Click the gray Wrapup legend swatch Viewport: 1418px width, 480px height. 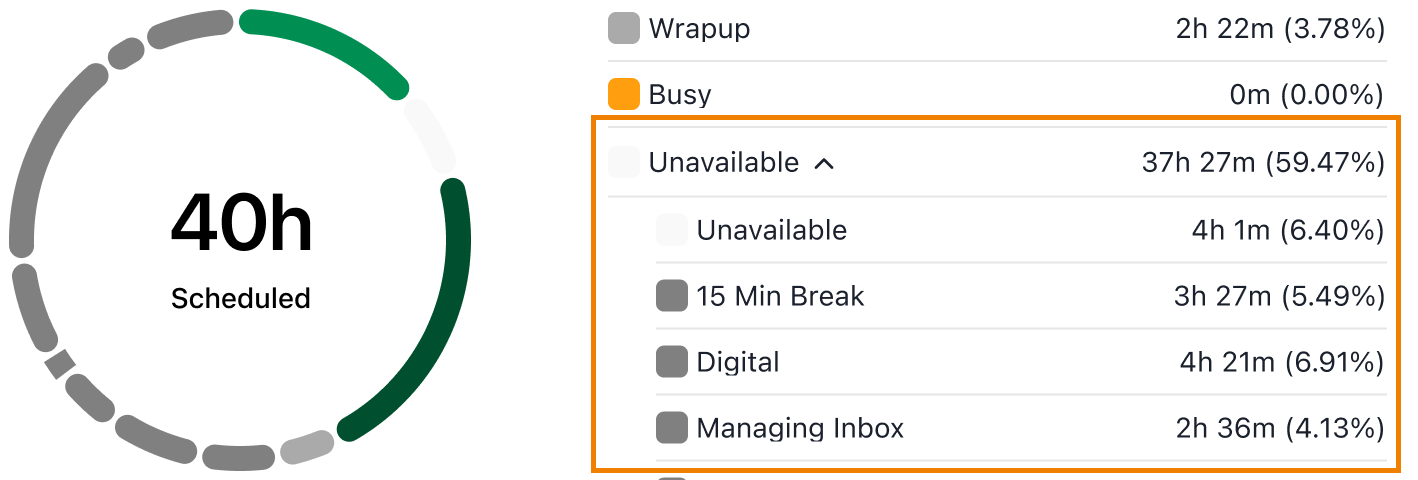tap(624, 28)
